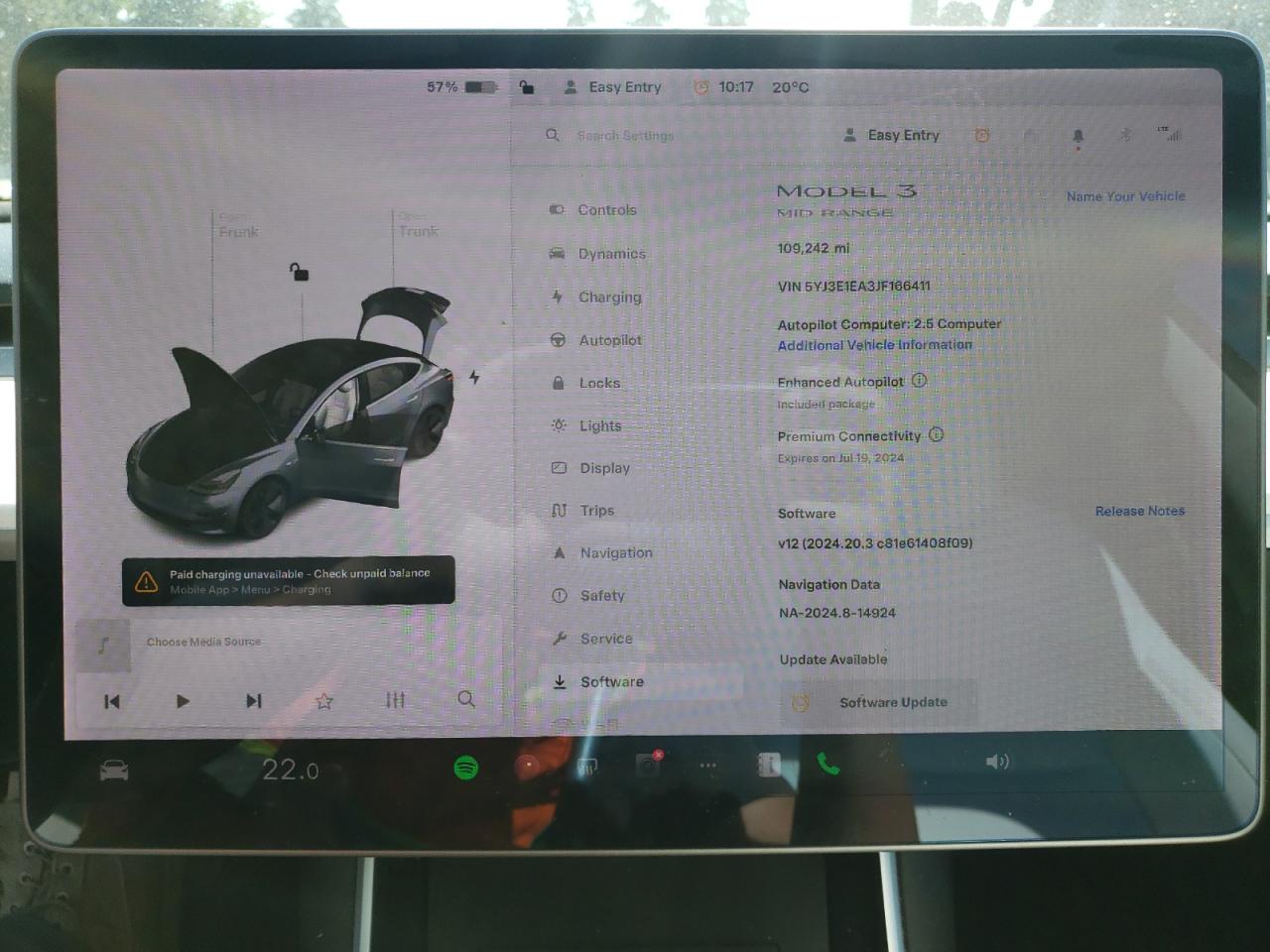Image resolution: width=1270 pixels, height=952 pixels.
Task: Tap the charging bolt icon beside the car
Action: pyautogui.click(x=474, y=377)
